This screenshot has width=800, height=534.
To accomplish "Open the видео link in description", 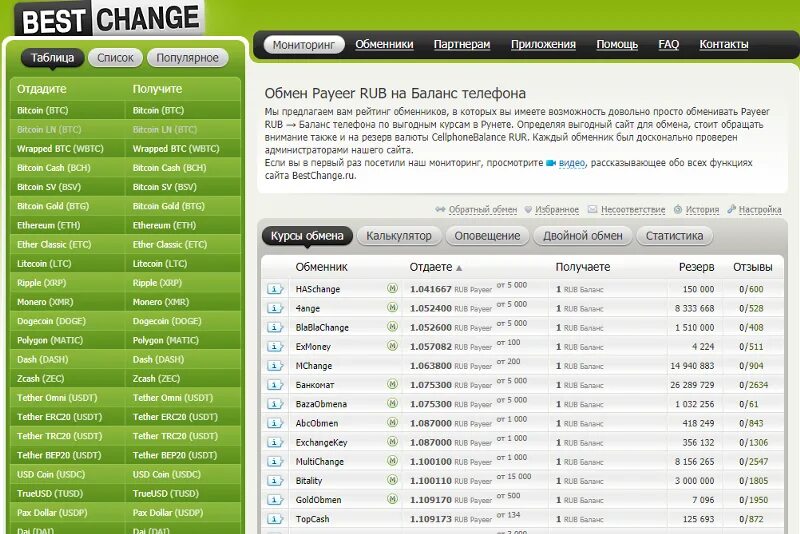I will click(572, 163).
